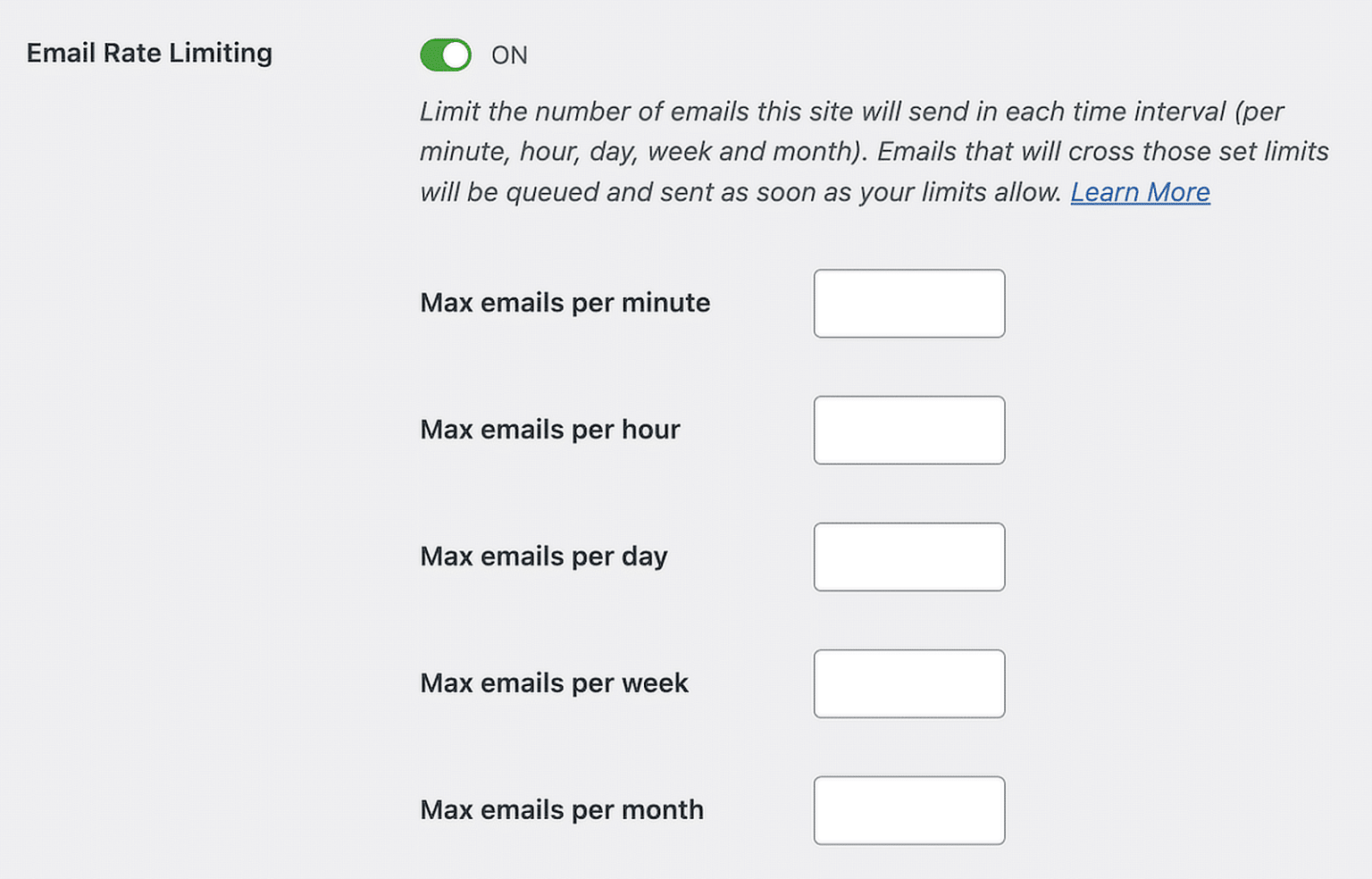1372x879 pixels.
Task: Select the Max emails per day field
Action: click(x=908, y=557)
